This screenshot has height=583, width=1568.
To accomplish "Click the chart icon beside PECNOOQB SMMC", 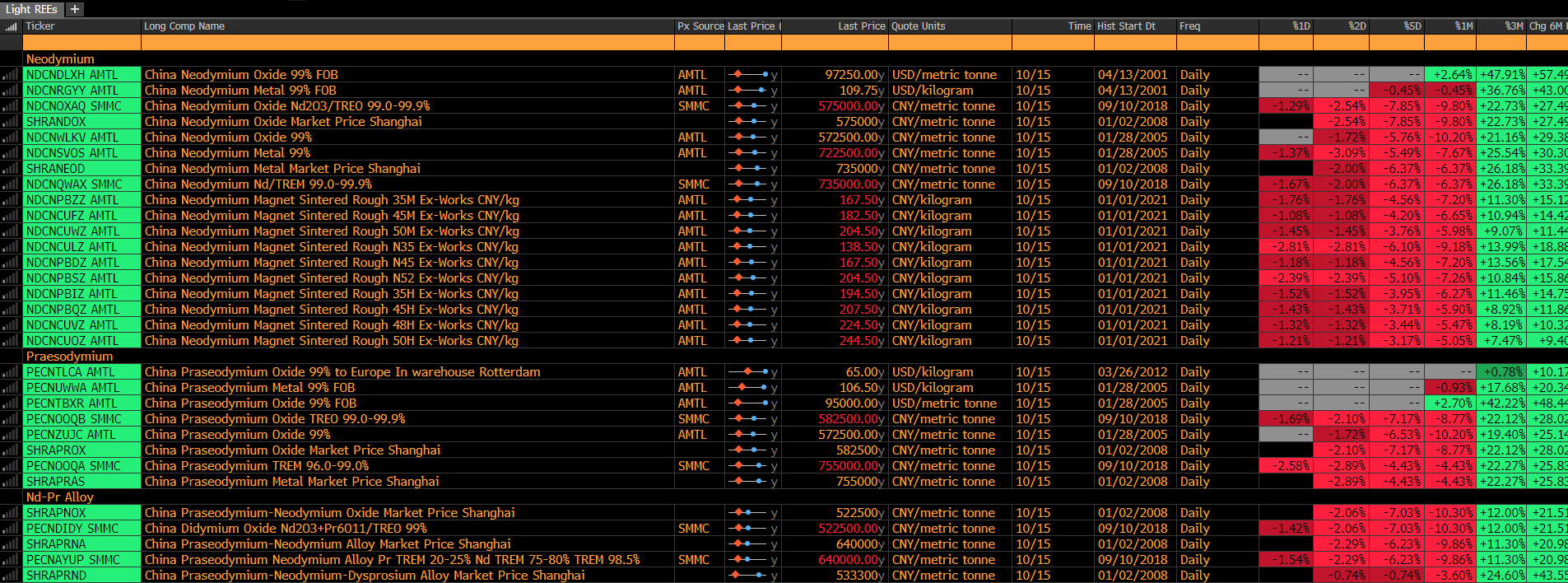I will click(11, 419).
